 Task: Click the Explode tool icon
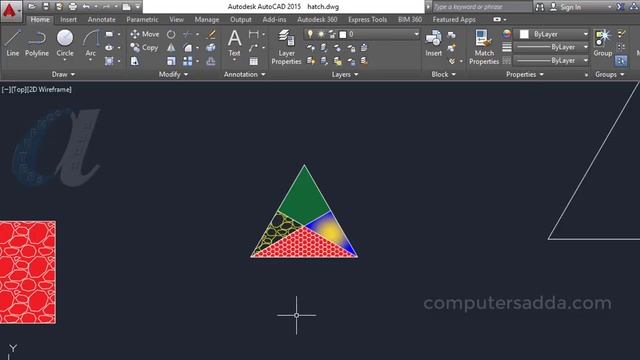(211, 48)
